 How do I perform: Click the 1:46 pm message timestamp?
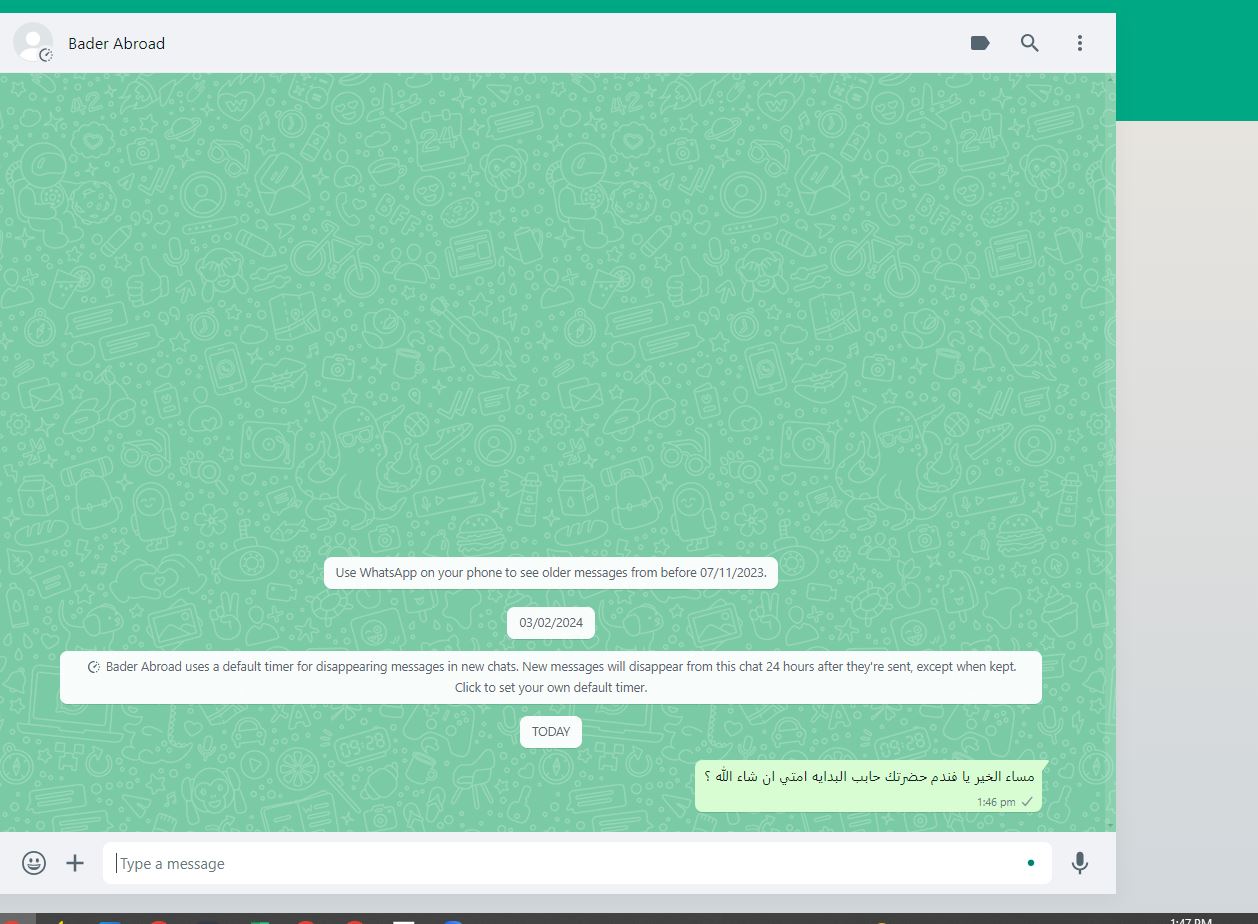coord(996,802)
